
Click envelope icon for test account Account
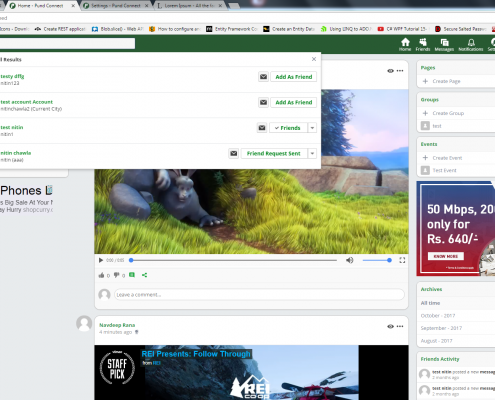click(263, 102)
